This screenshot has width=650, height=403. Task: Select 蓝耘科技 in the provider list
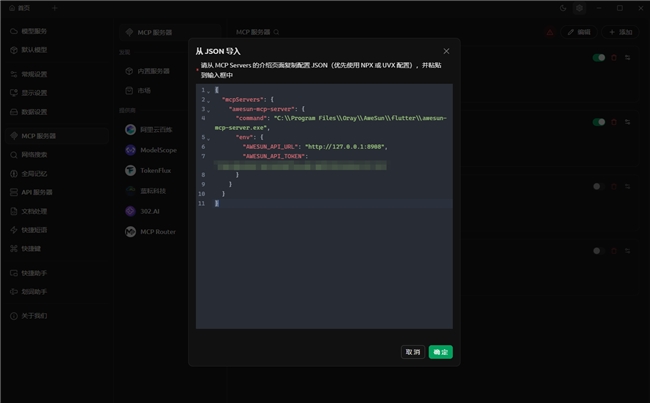point(151,191)
